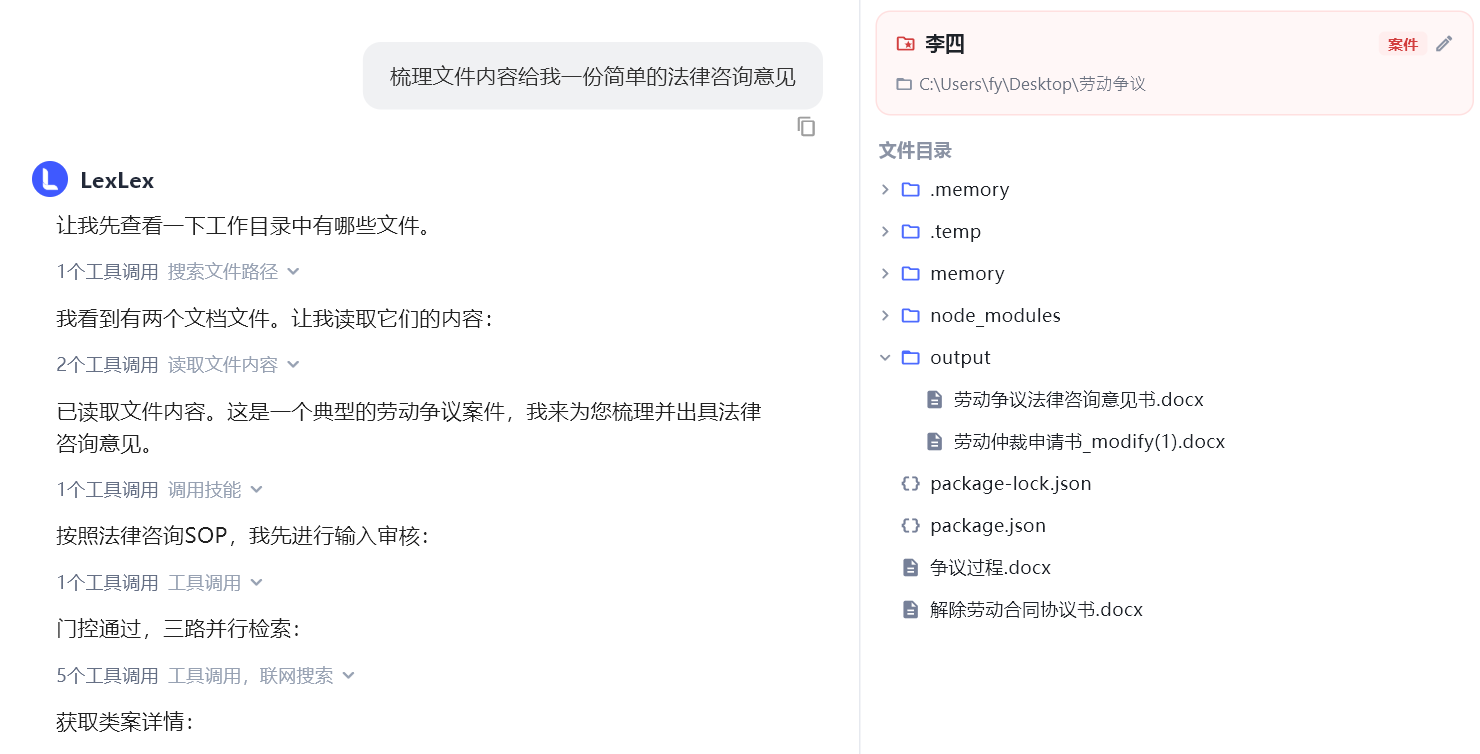The height and width of the screenshot is (754, 1480).
Task: Click the memory folder icon
Action: [910, 274]
